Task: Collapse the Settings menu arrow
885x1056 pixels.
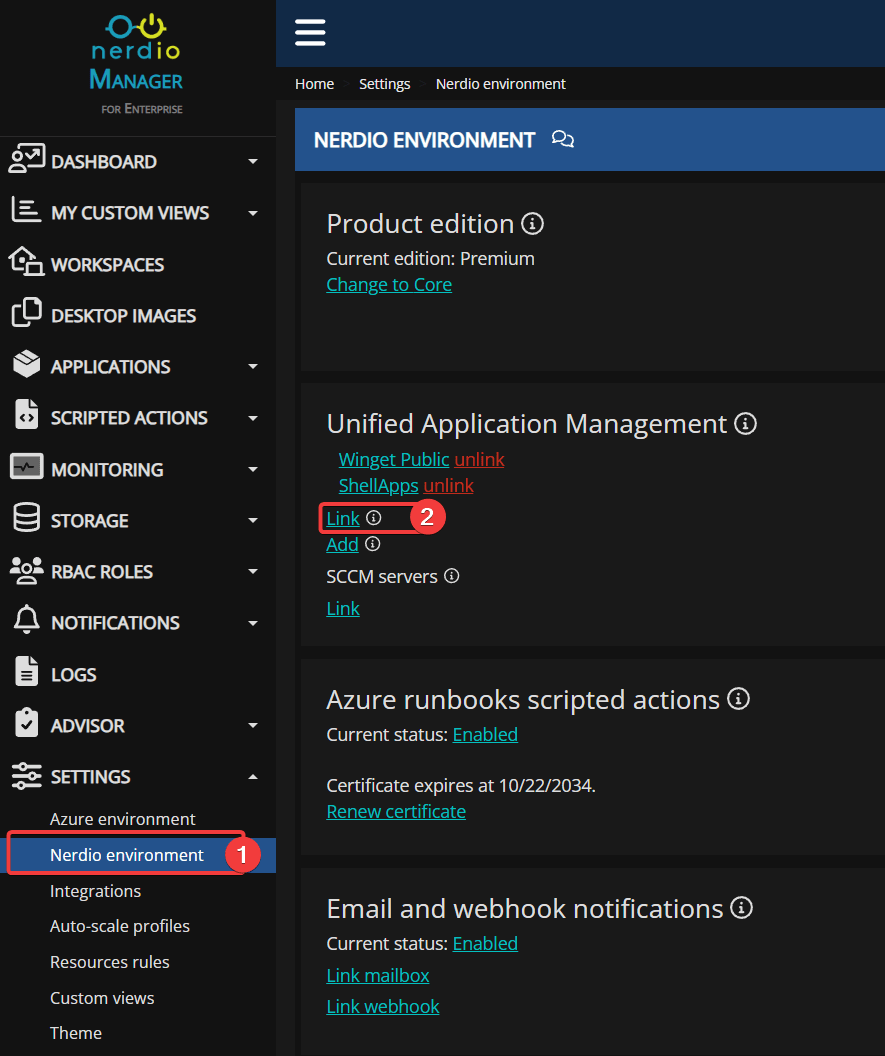Action: [x=253, y=777]
